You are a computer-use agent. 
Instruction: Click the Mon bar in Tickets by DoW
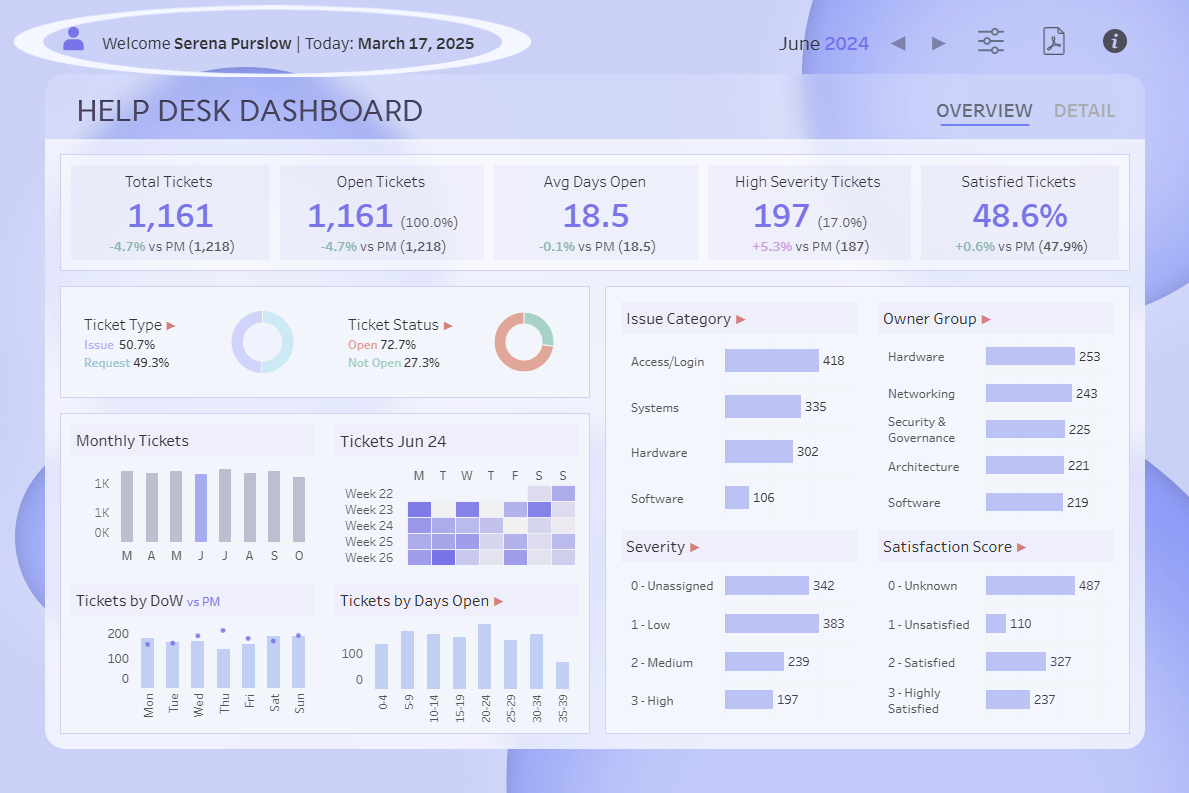pyautogui.click(x=148, y=663)
